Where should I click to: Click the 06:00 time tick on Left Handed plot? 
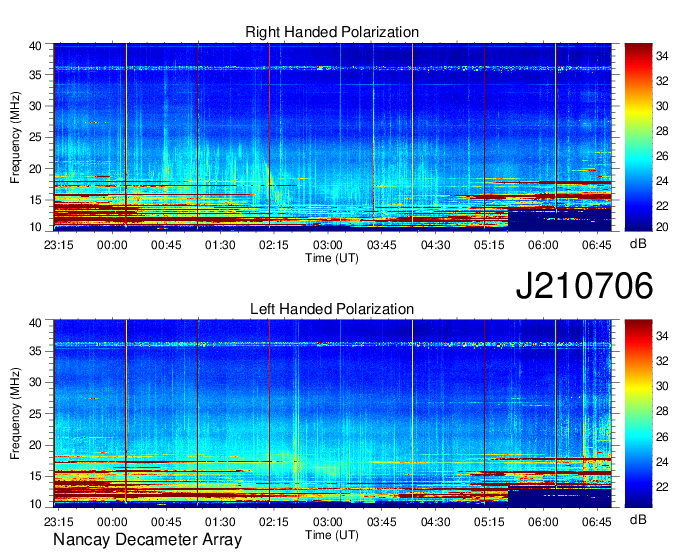click(543, 522)
